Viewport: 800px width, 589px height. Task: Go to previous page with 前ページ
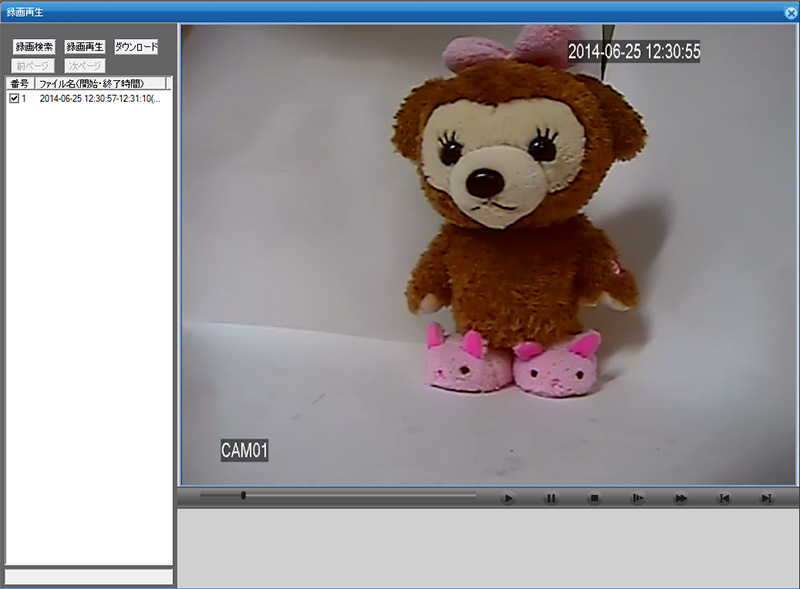point(33,66)
